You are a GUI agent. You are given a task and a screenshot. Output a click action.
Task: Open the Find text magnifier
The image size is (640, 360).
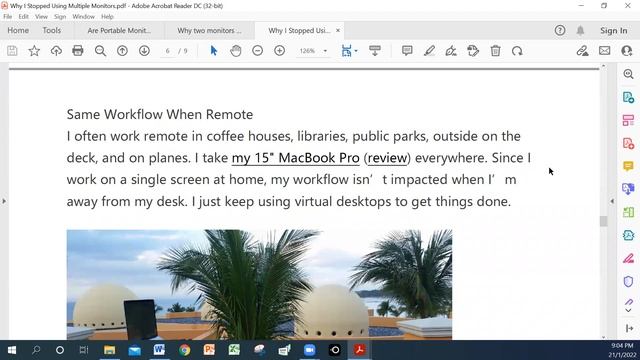(100, 51)
